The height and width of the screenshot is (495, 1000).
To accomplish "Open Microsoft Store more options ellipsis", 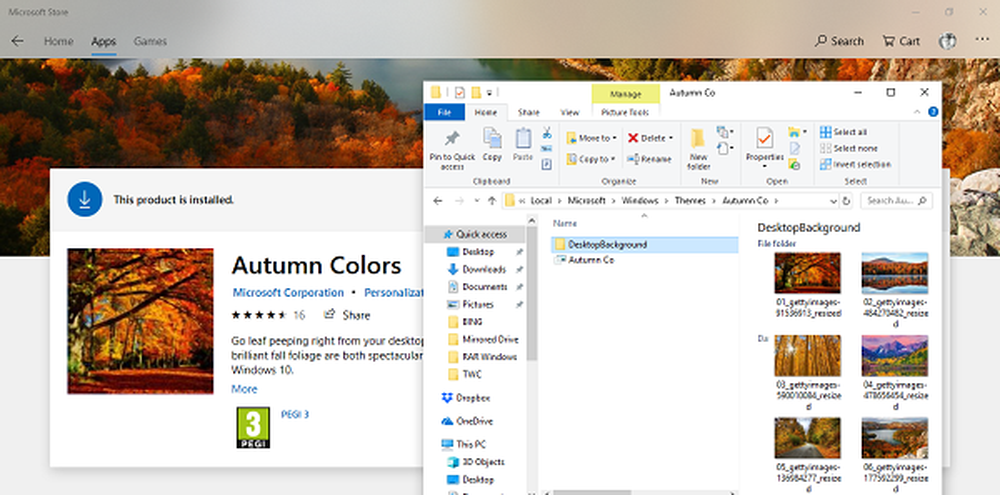I will coord(982,40).
